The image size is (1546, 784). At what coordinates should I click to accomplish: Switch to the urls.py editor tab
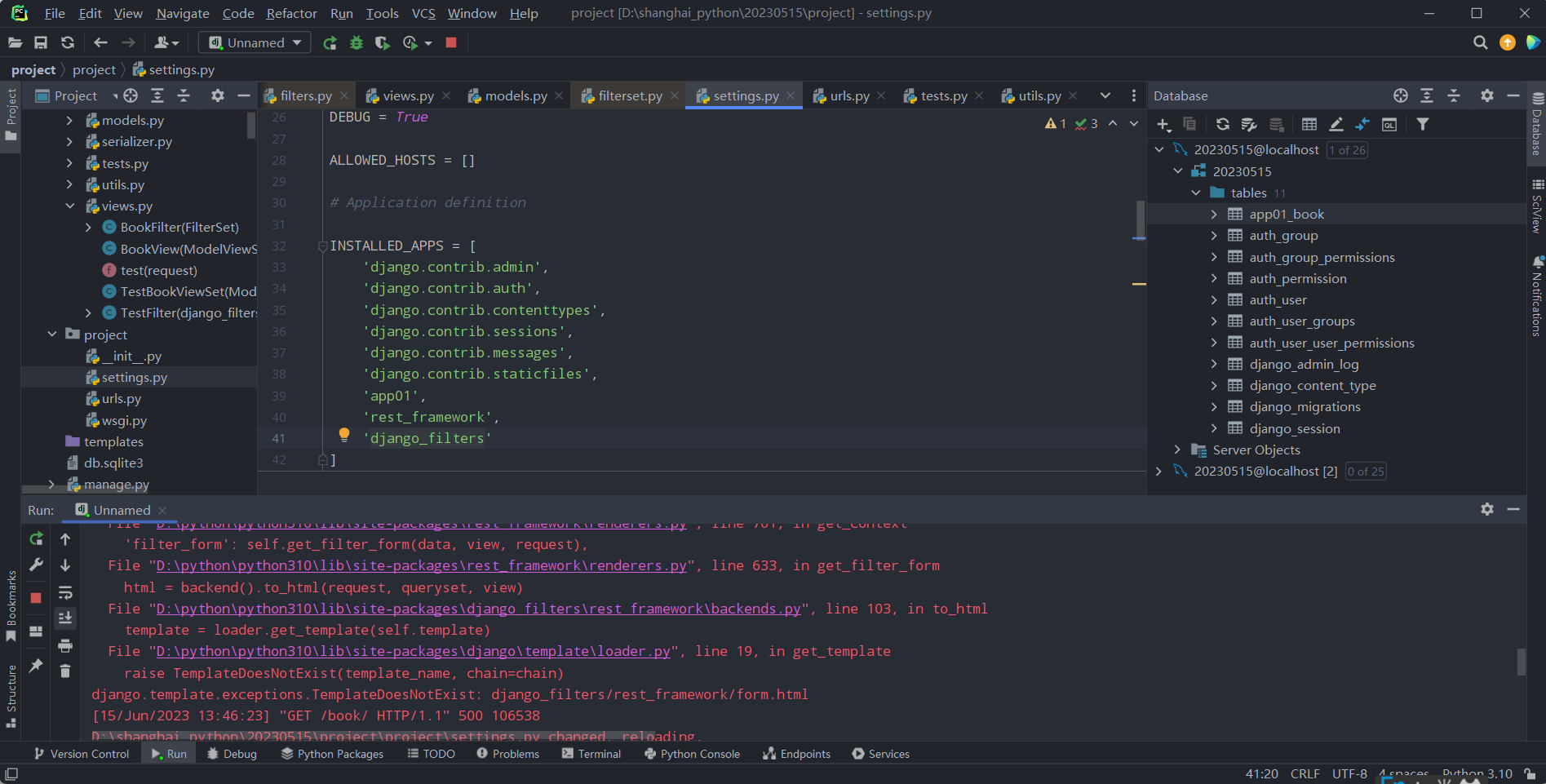click(x=849, y=96)
